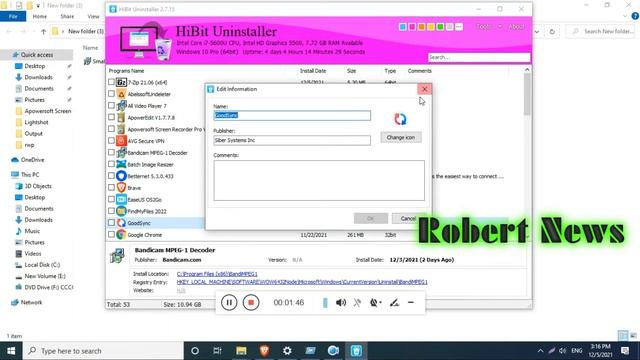
Task: Check the Brave checkbox
Action: [x=111, y=188]
